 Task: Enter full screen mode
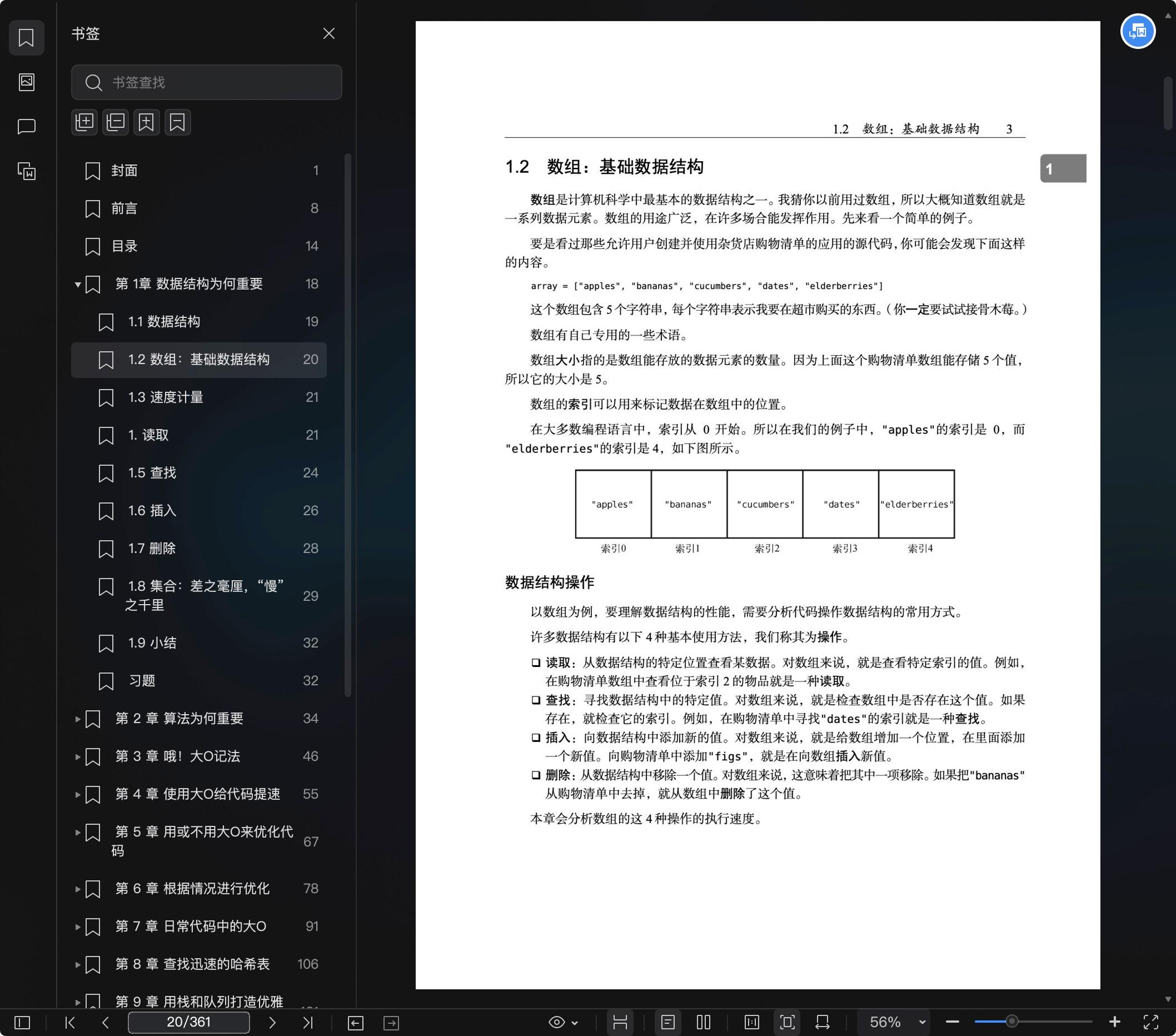(x=1150, y=1022)
